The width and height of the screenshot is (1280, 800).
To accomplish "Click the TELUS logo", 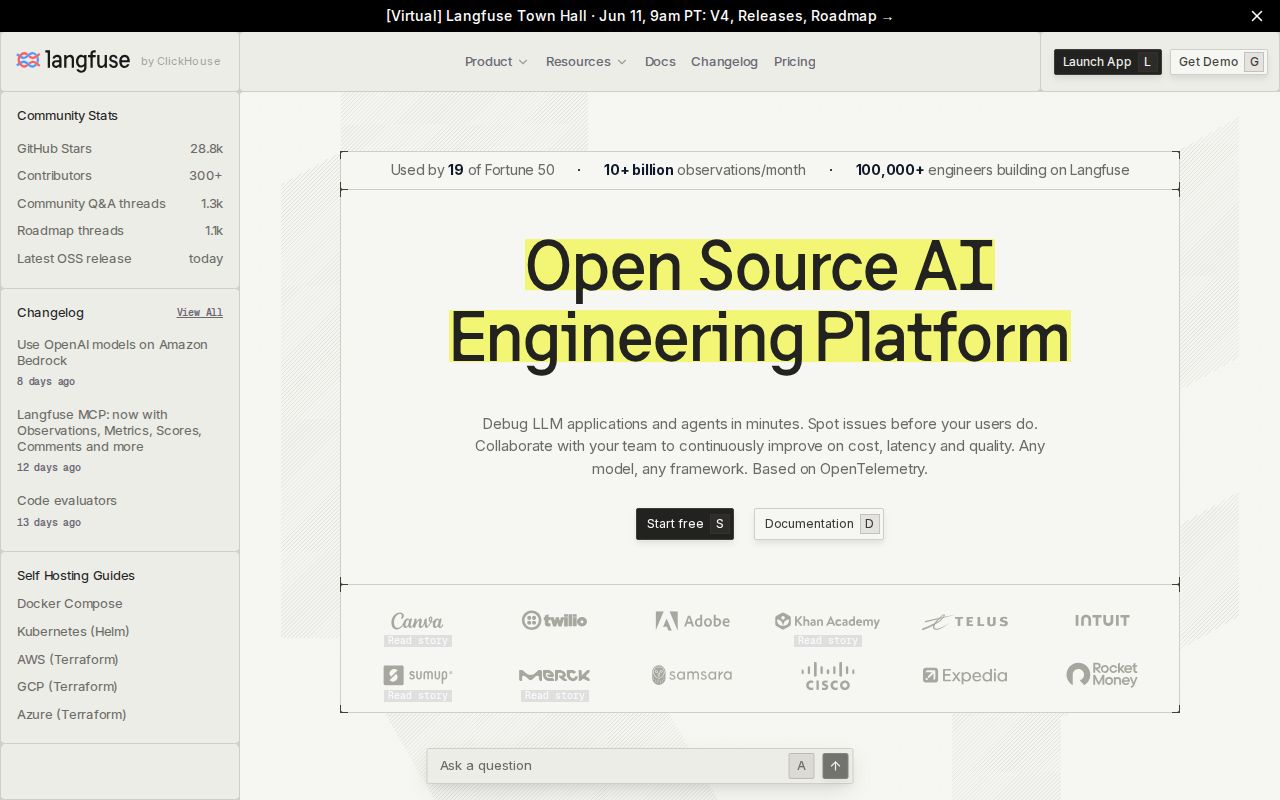I will coord(965,621).
